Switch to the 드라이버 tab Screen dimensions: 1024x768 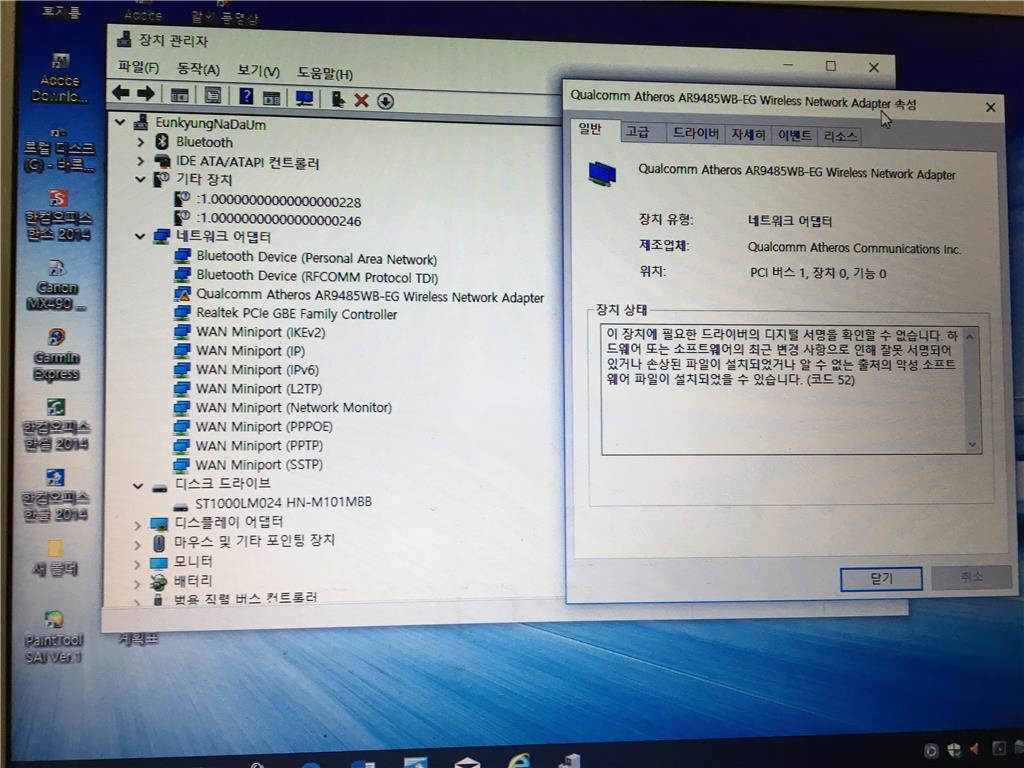[x=696, y=133]
